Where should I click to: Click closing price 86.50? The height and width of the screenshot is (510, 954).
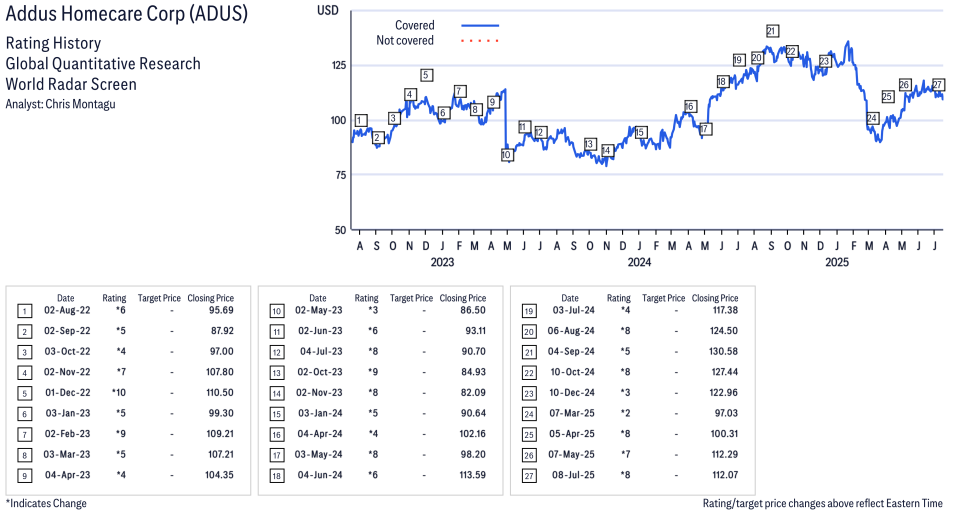point(473,310)
